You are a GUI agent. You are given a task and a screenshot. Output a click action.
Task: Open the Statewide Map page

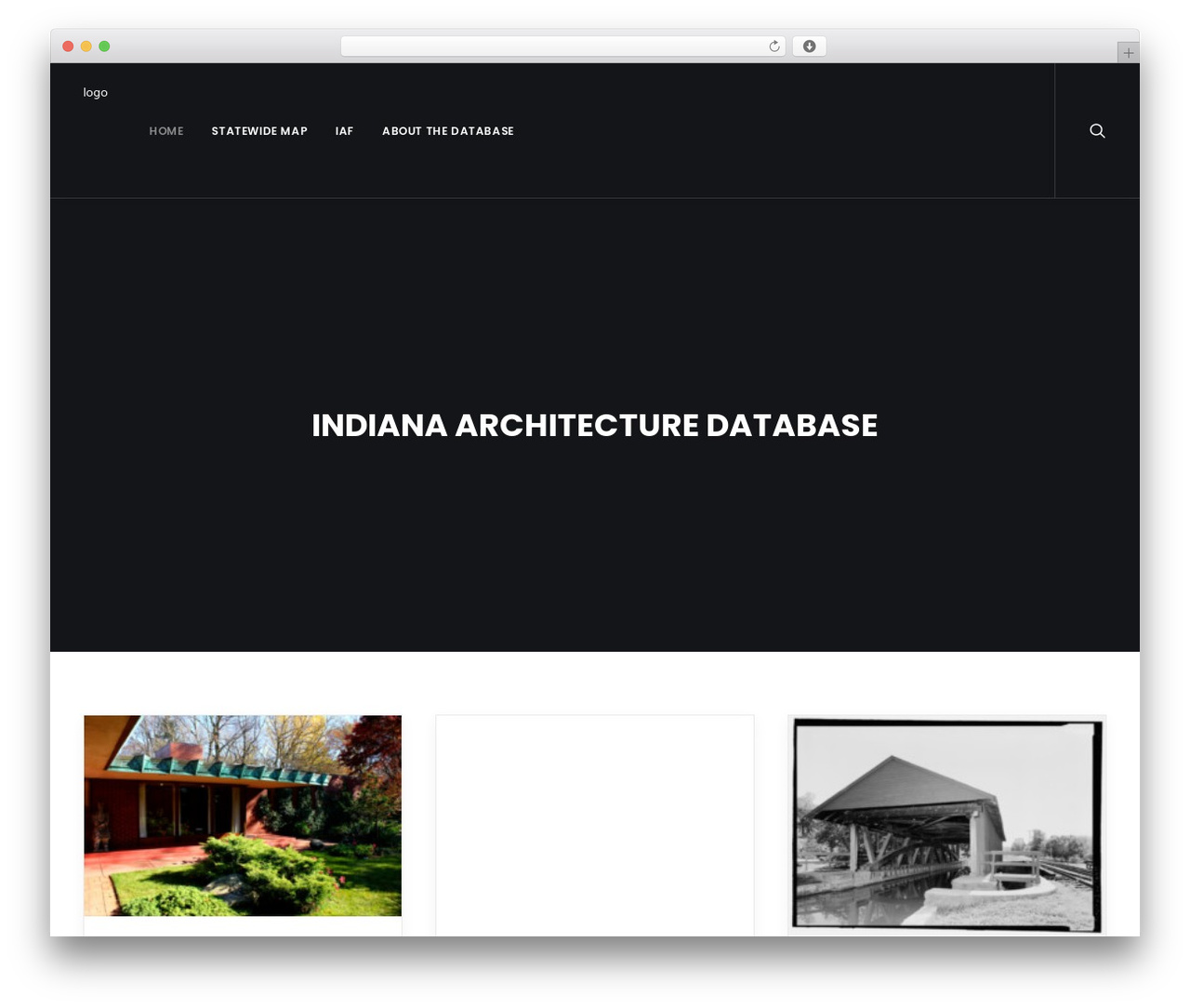coord(259,131)
